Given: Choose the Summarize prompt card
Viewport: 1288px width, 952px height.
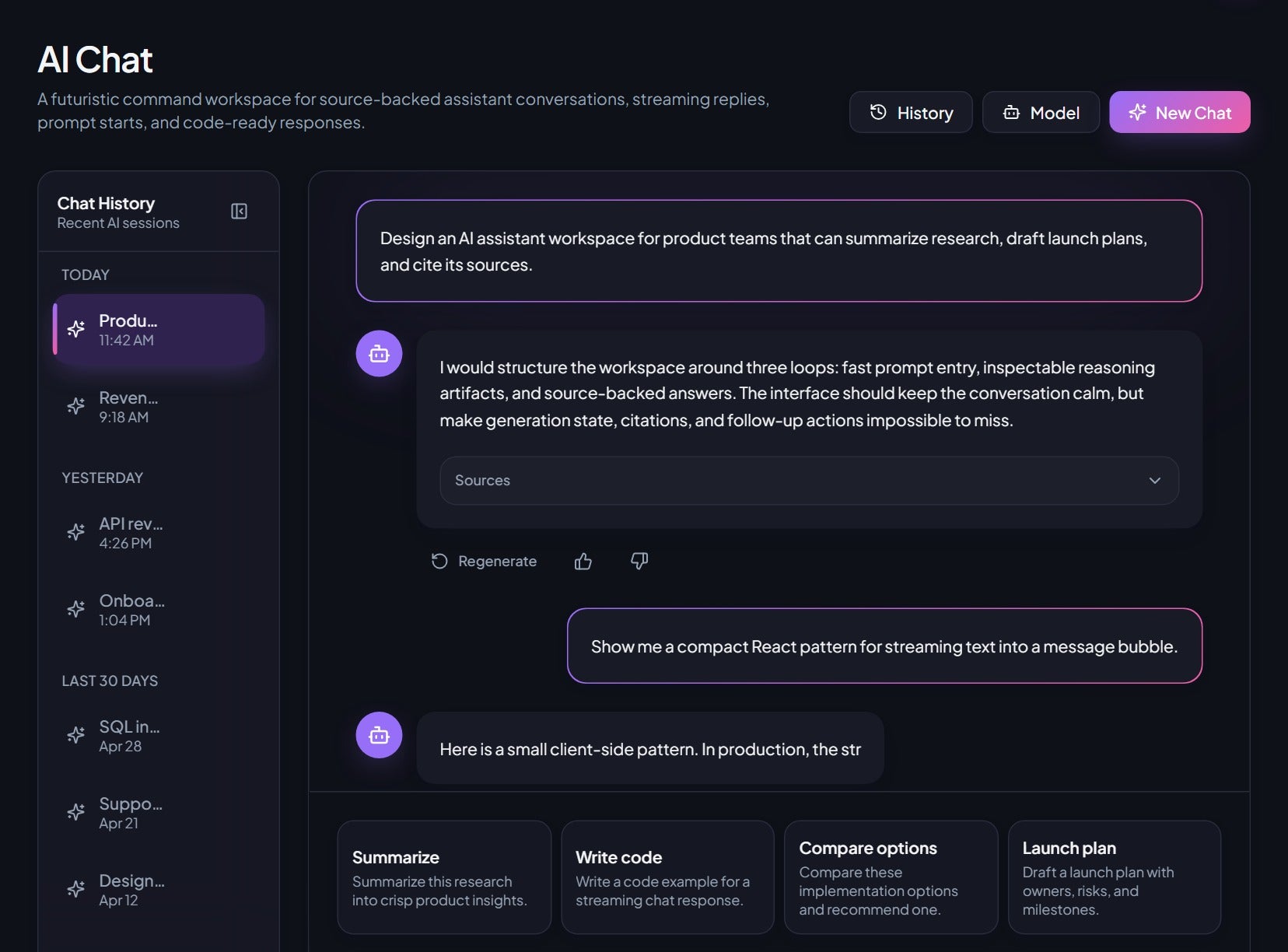Looking at the screenshot, I should [x=444, y=877].
